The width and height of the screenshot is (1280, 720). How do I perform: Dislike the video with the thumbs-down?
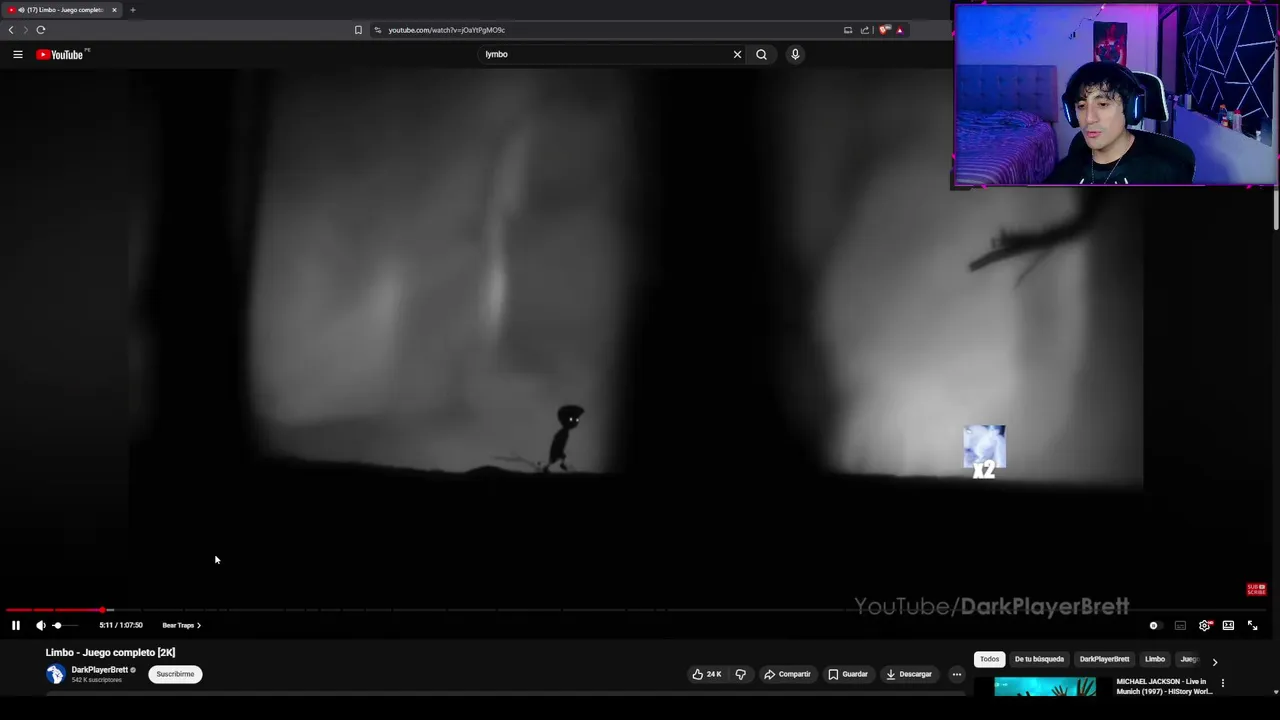741,674
